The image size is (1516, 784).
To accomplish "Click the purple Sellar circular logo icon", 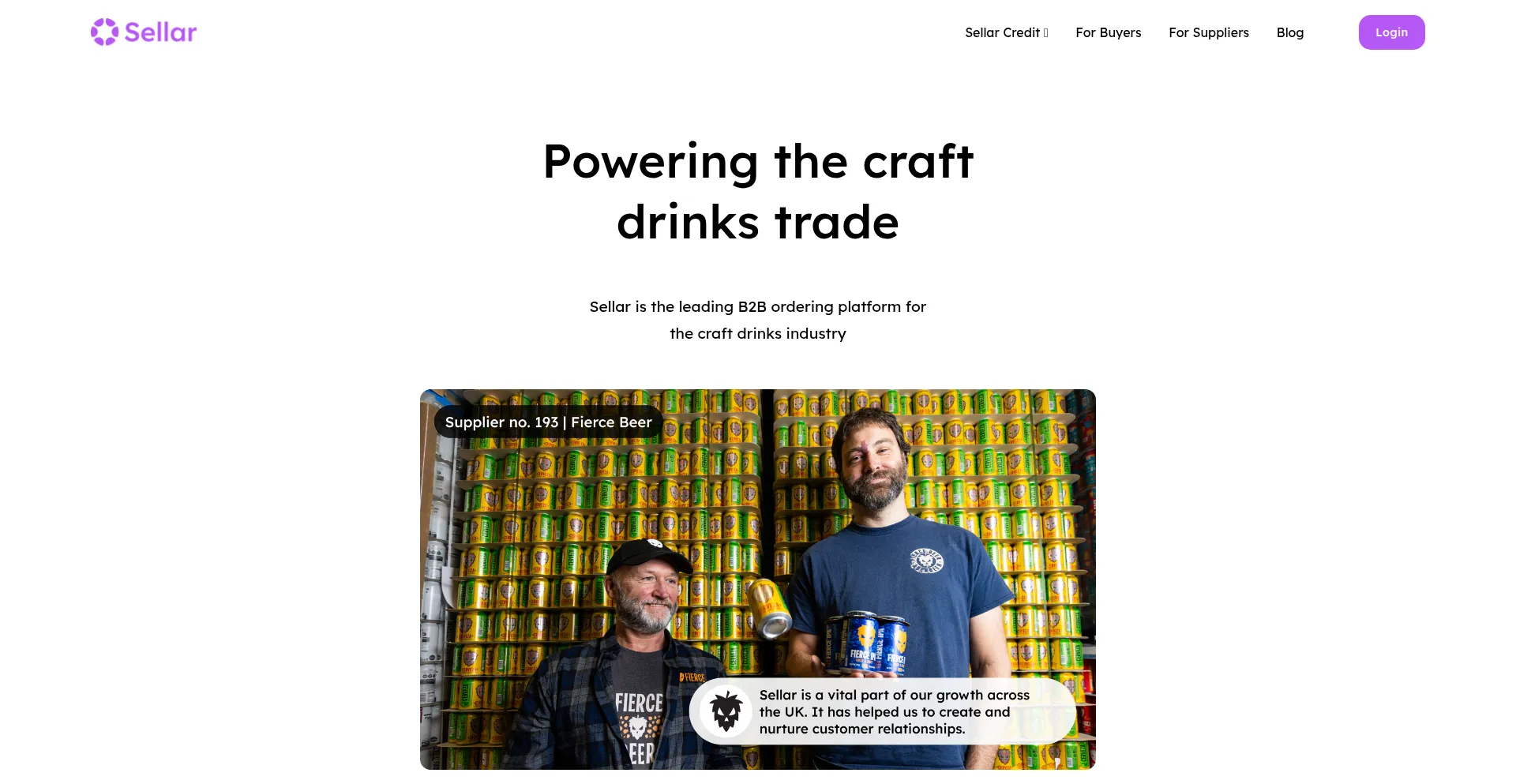I will [x=104, y=32].
